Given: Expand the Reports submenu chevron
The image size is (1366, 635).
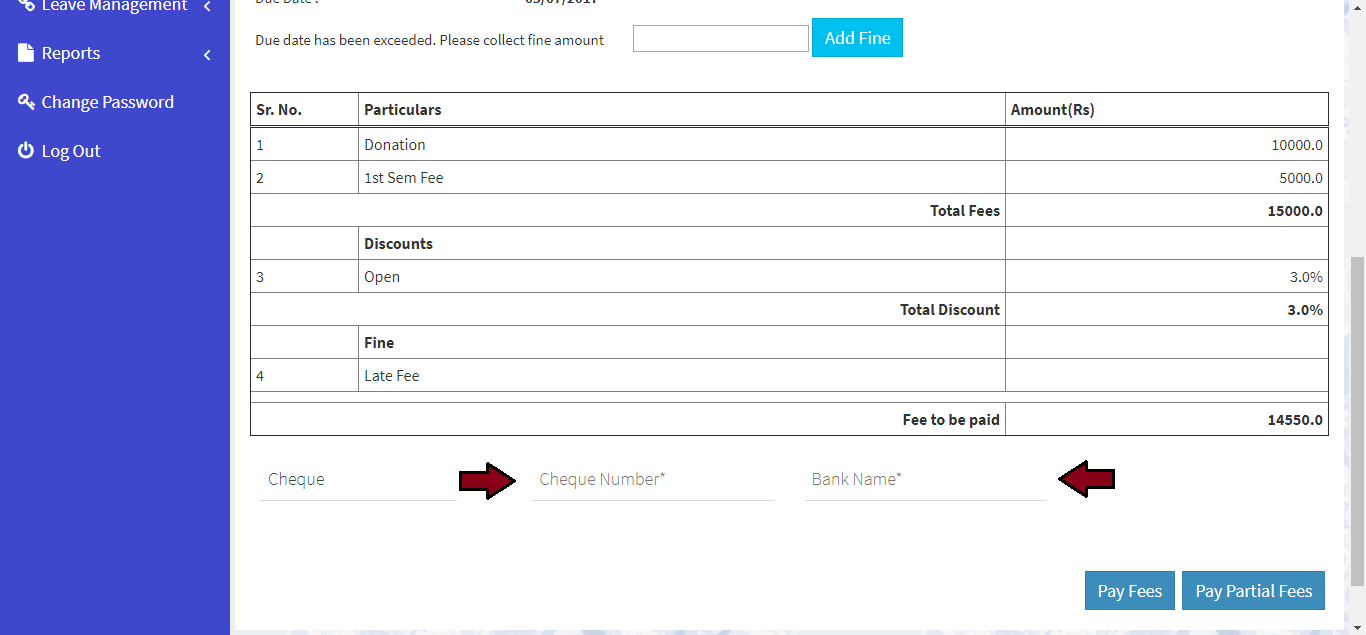Looking at the screenshot, I should 207,55.
